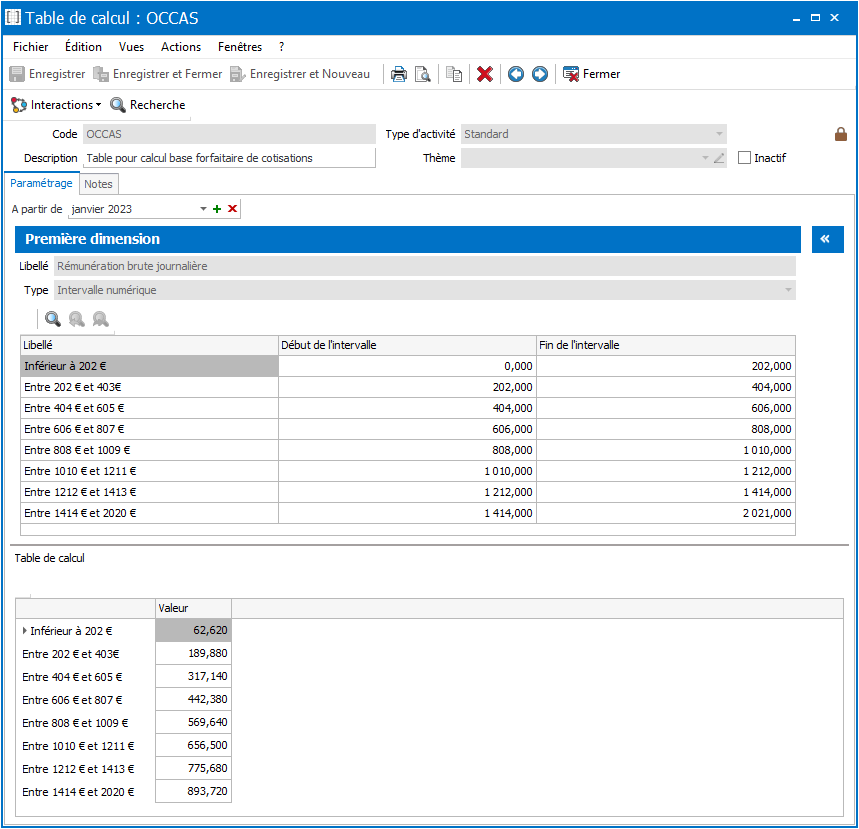Click the magnifier search icon above grid
The width and height of the screenshot is (859, 829).
click(x=53, y=319)
